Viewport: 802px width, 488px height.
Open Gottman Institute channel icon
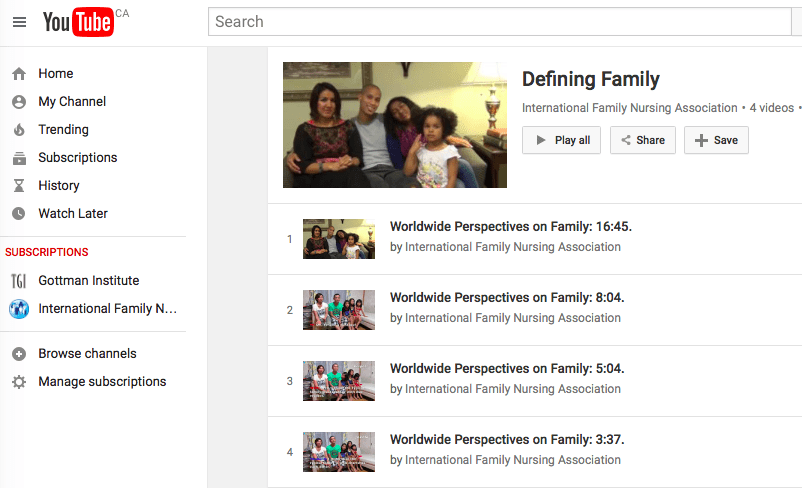tap(19, 281)
